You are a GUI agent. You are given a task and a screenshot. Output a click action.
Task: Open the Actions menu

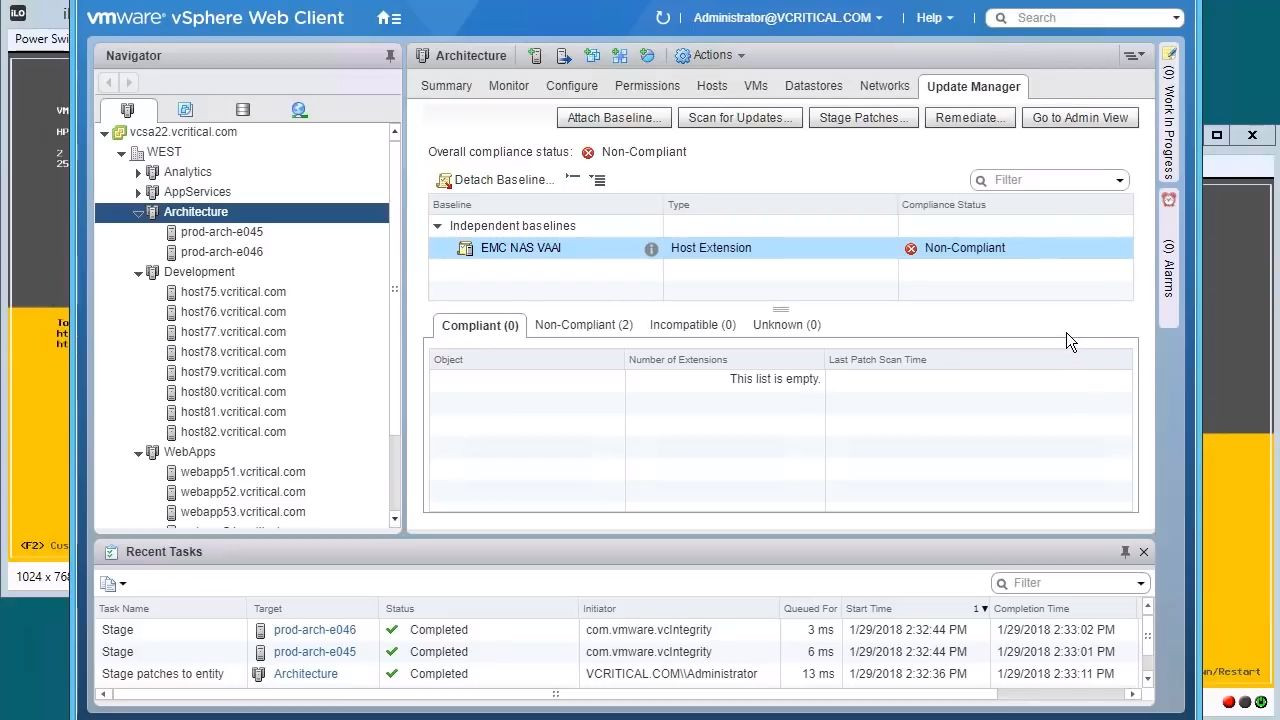(x=709, y=55)
